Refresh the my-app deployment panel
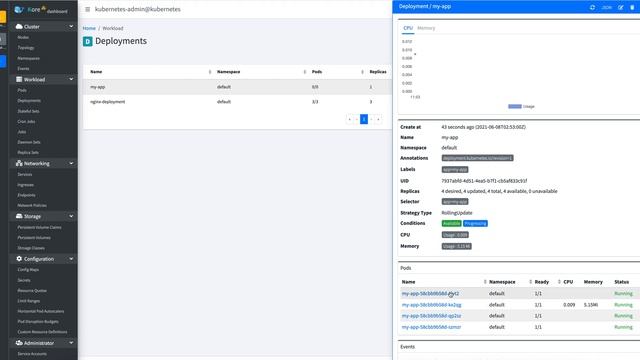This screenshot has width=640, height=360. pyautogui.click(x=592, y=7)
